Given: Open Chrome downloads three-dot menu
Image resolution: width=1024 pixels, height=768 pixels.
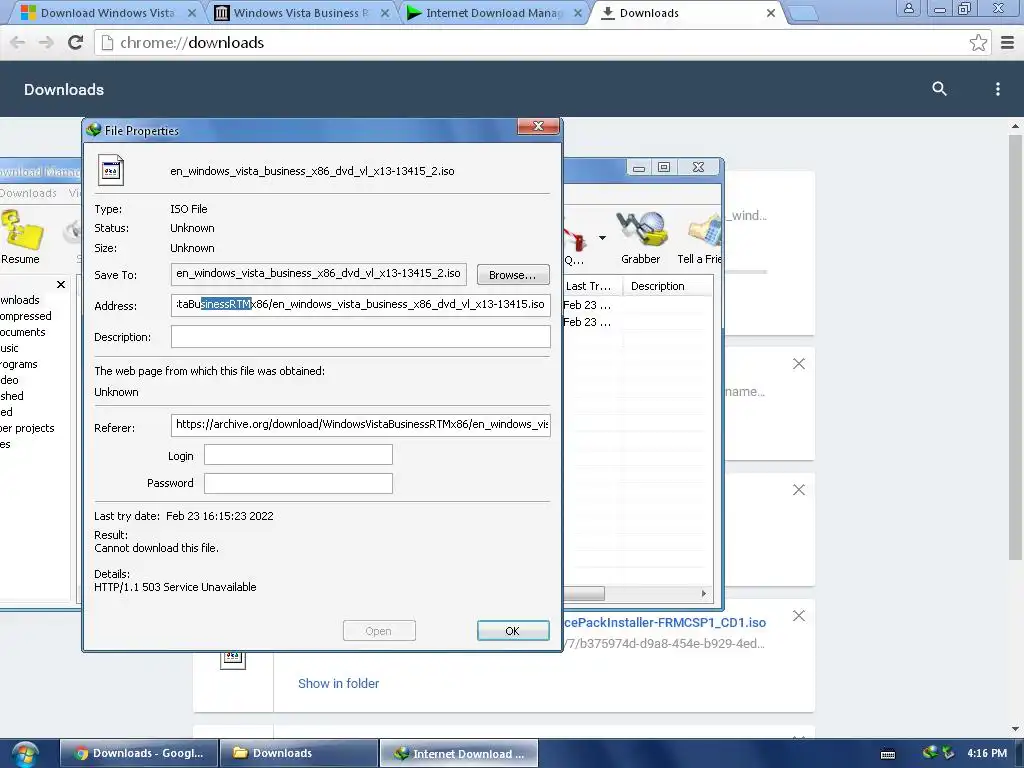Looking at the screenshot, I should click(997, 89).
